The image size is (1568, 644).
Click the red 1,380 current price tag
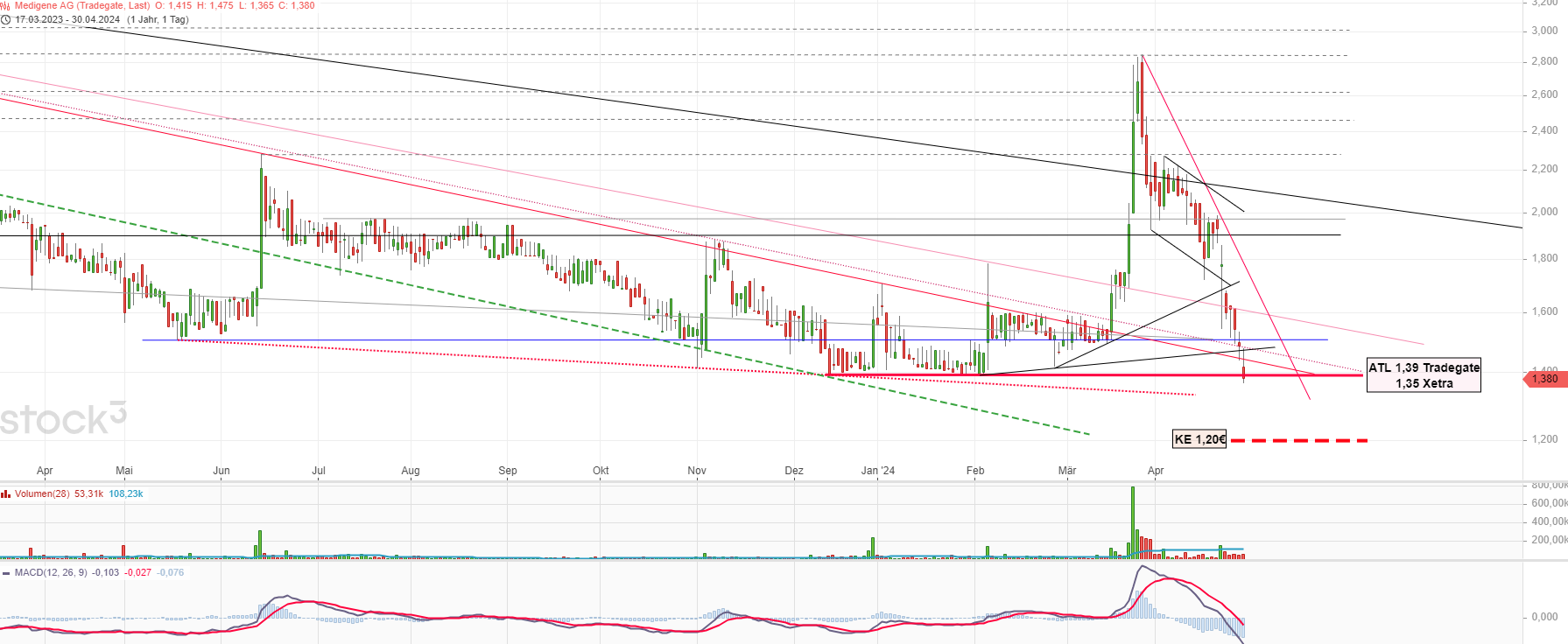tap(1544, 379)
